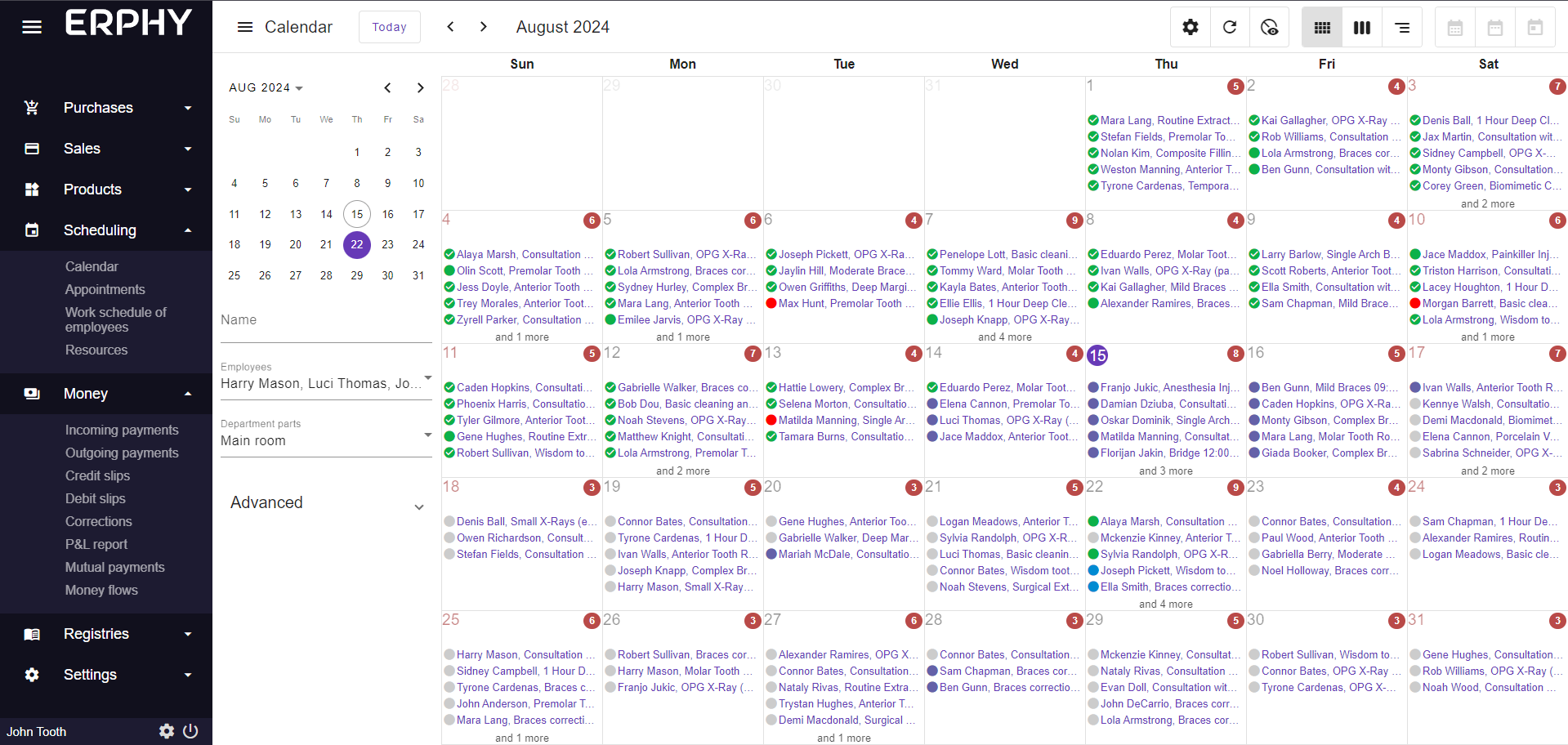Click event count badge on Thursday 15
This screenshot has height=745, width=1568.
point(1235,354)
